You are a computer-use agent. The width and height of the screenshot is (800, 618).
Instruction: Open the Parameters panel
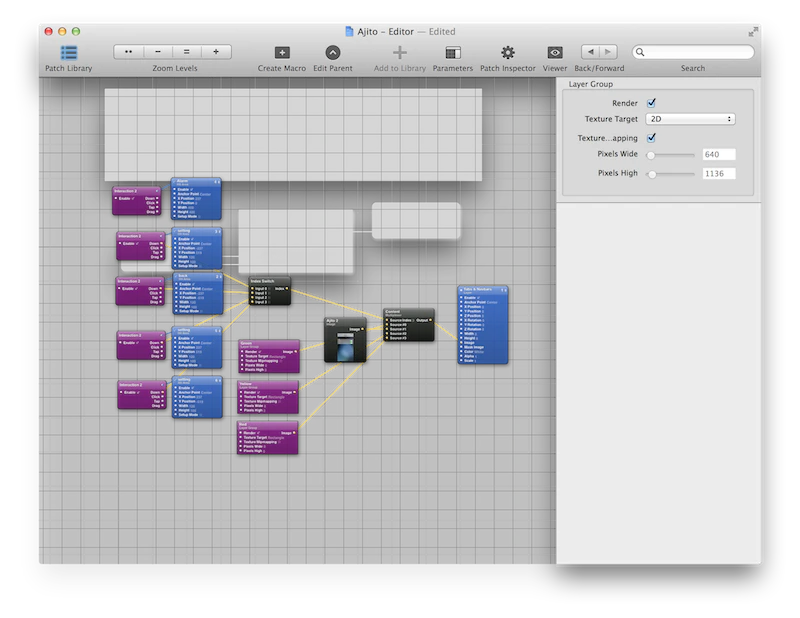453,53
